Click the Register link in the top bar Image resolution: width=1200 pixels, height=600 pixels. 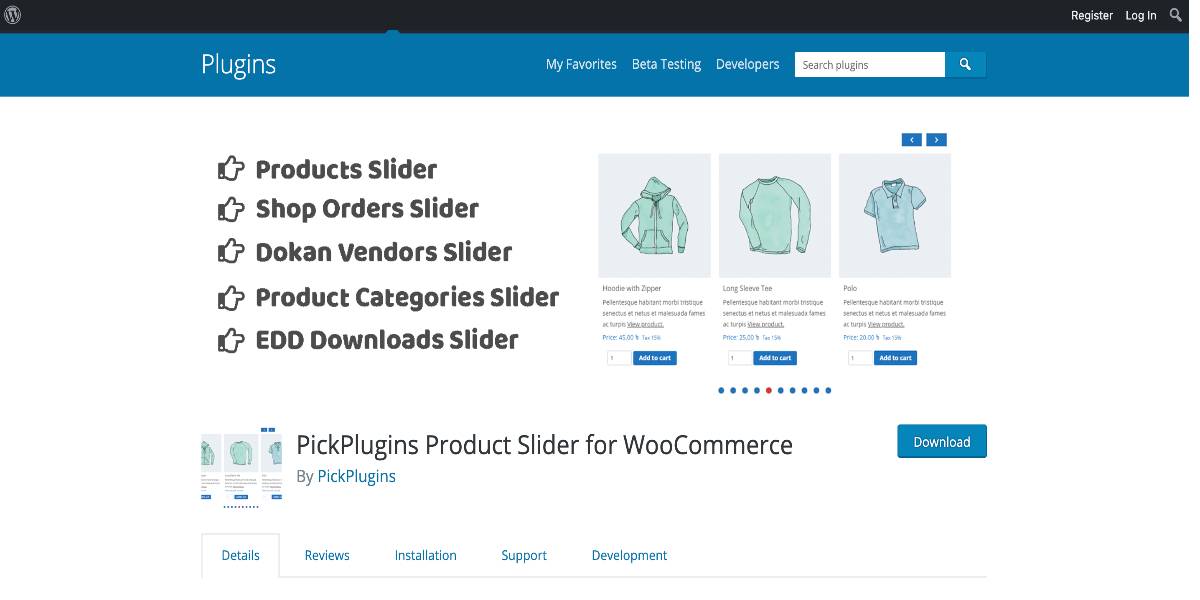(1092, 15)
